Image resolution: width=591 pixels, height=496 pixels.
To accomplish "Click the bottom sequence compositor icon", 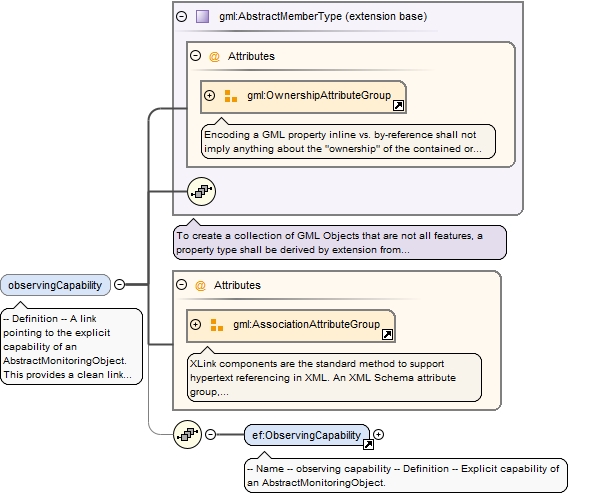I will click(x=188, y=435).
